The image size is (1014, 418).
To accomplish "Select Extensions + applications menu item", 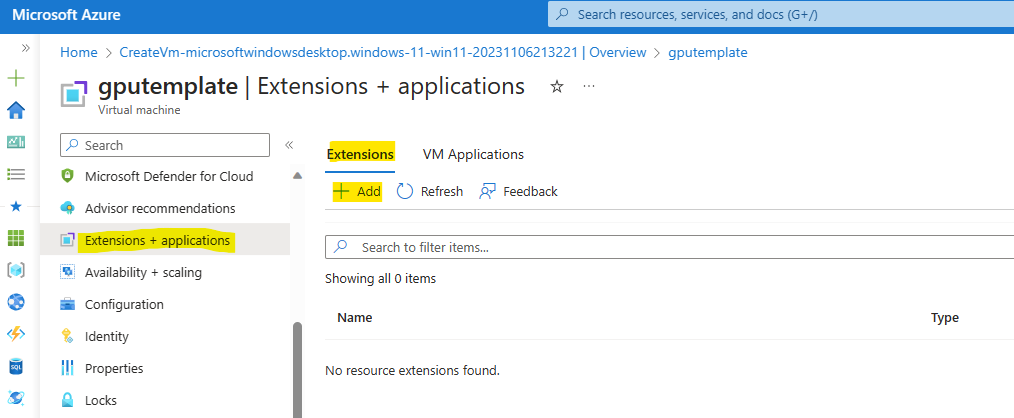I will tap(165, 241).
